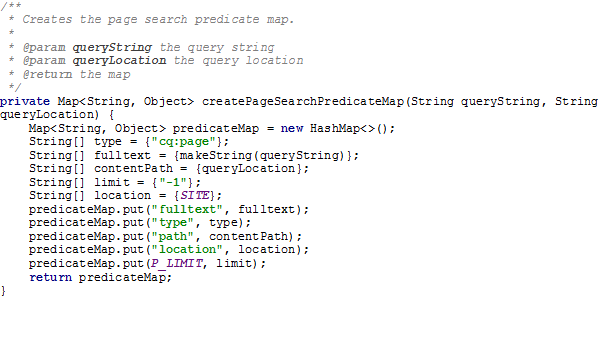Click the P_LIMIT constant
The width and height of the screenshot is (603, 360).
click(177, 263)
